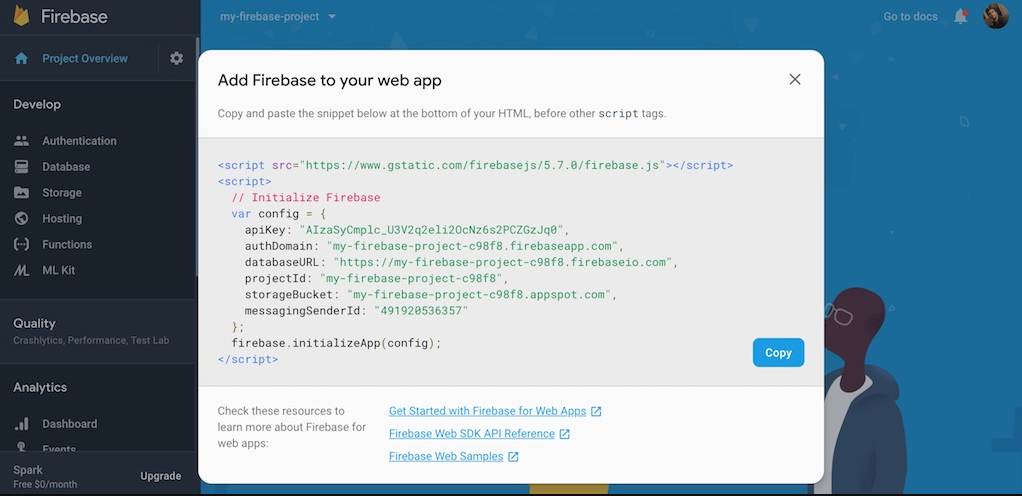Open Project Overview home icon

[22, 59]
